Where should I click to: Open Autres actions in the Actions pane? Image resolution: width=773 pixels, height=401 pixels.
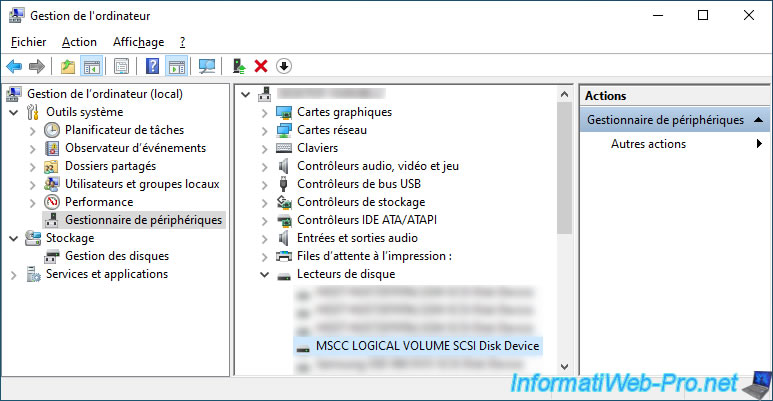(x=648, y=144)
